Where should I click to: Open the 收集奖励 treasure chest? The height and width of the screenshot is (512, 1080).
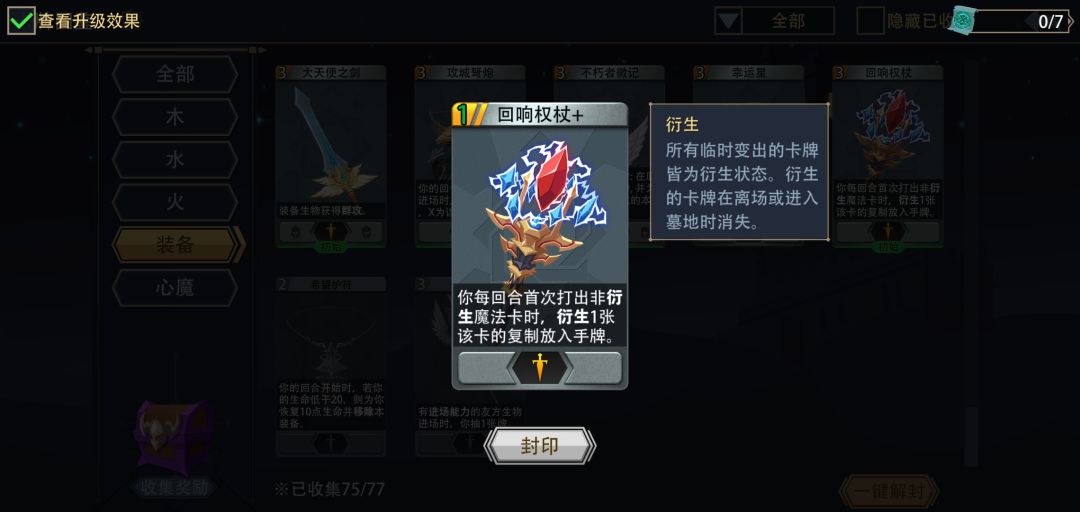[x=174, y=438]
